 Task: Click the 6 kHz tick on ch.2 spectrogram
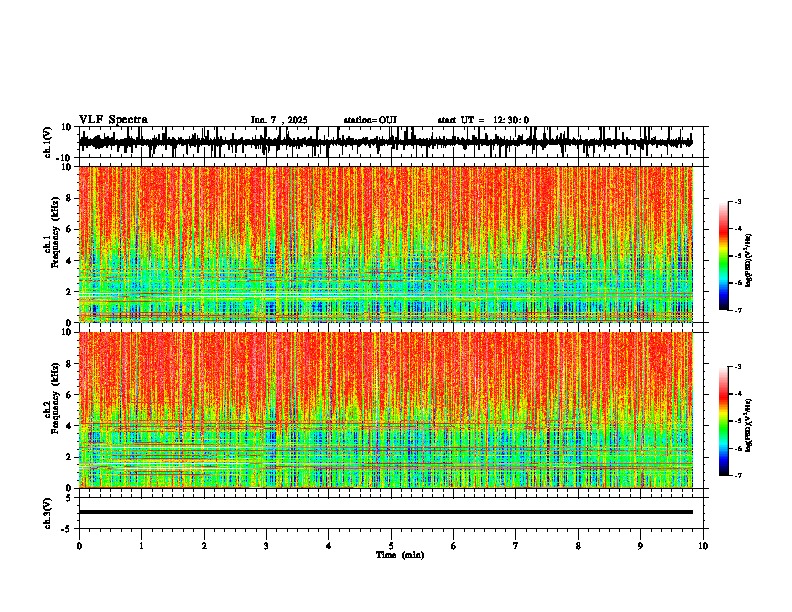click(x=69, y=395)
